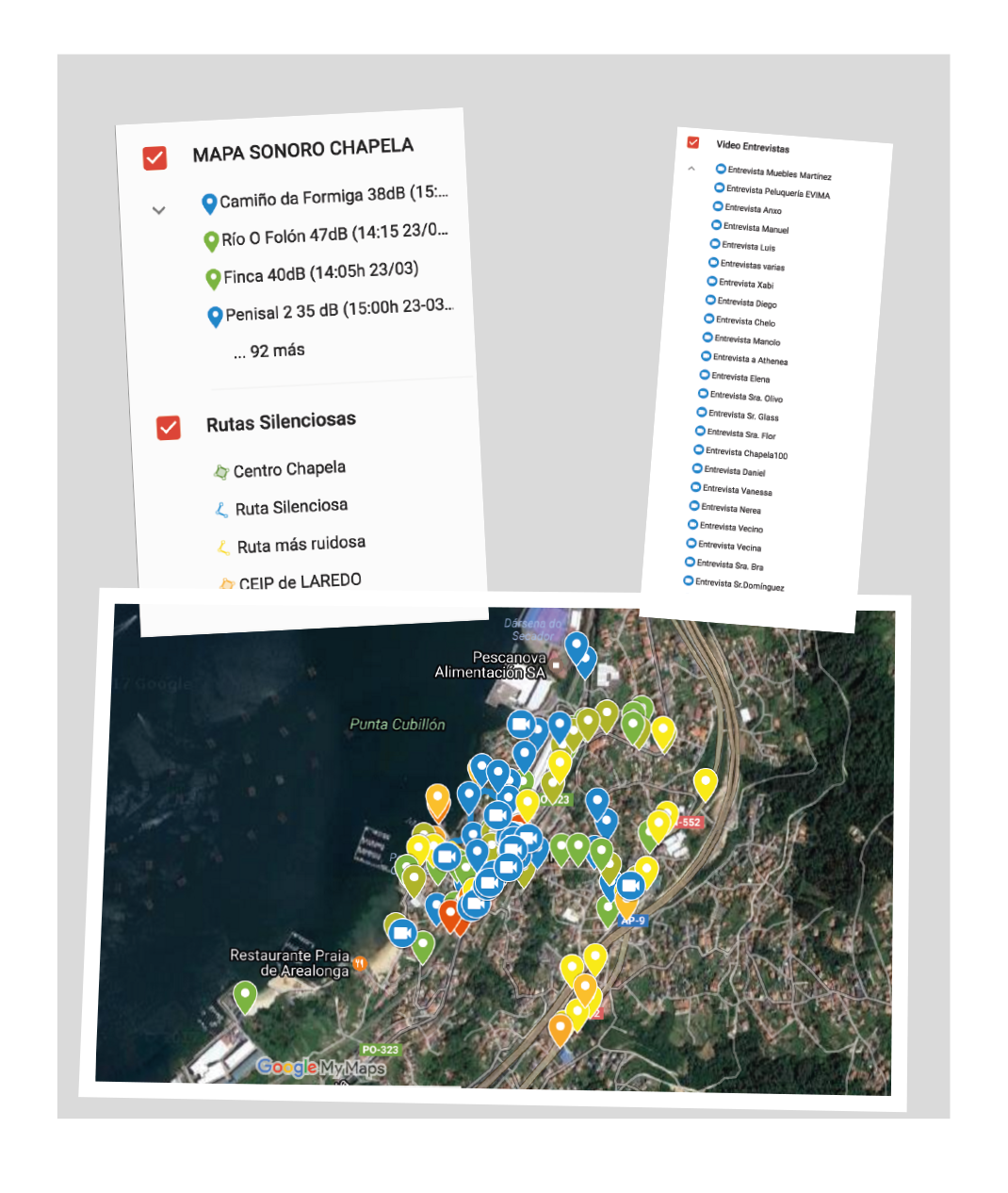
Task: Select the polygon icon next to Centro Chapela
Action: click(x=221, y=472)
